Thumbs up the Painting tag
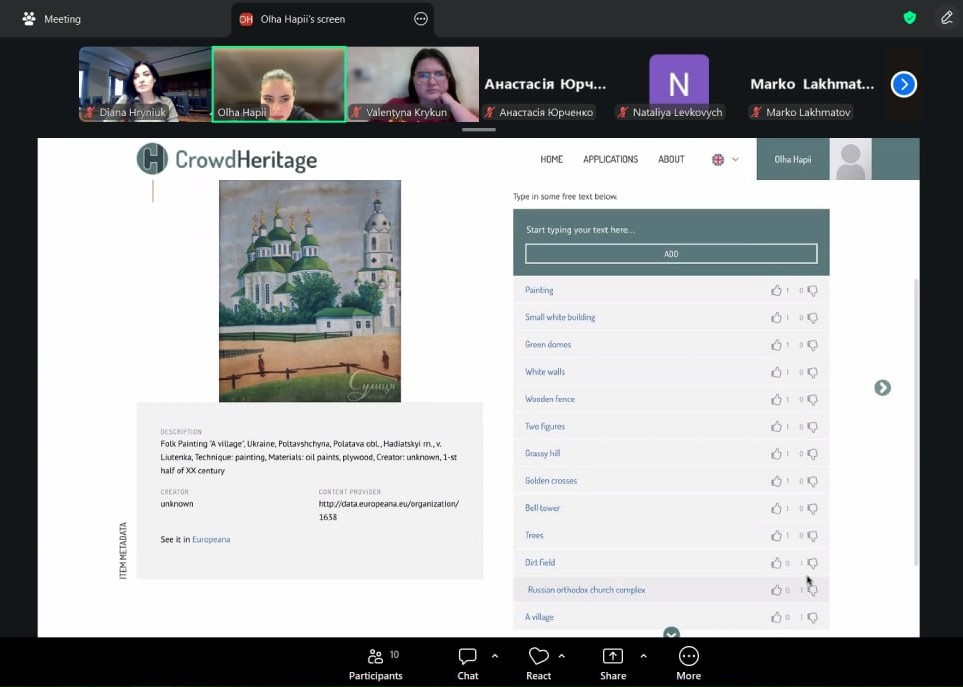Viewport: 963px width, 687px height. pyautogui.click(x=776, y=291)
